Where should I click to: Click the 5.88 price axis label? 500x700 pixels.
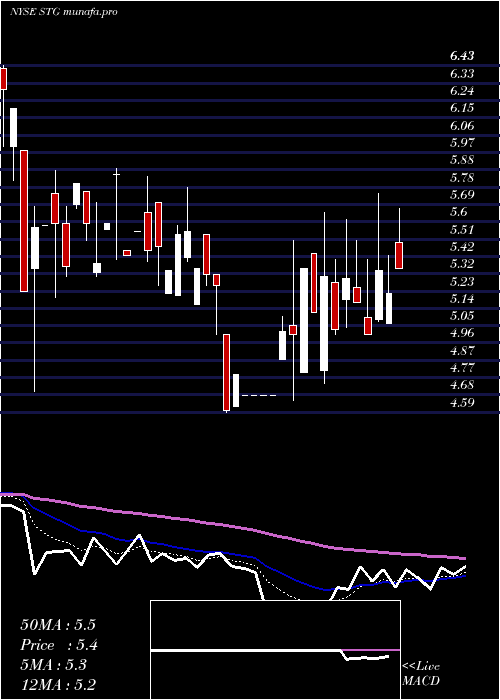(x=462, y=160)
